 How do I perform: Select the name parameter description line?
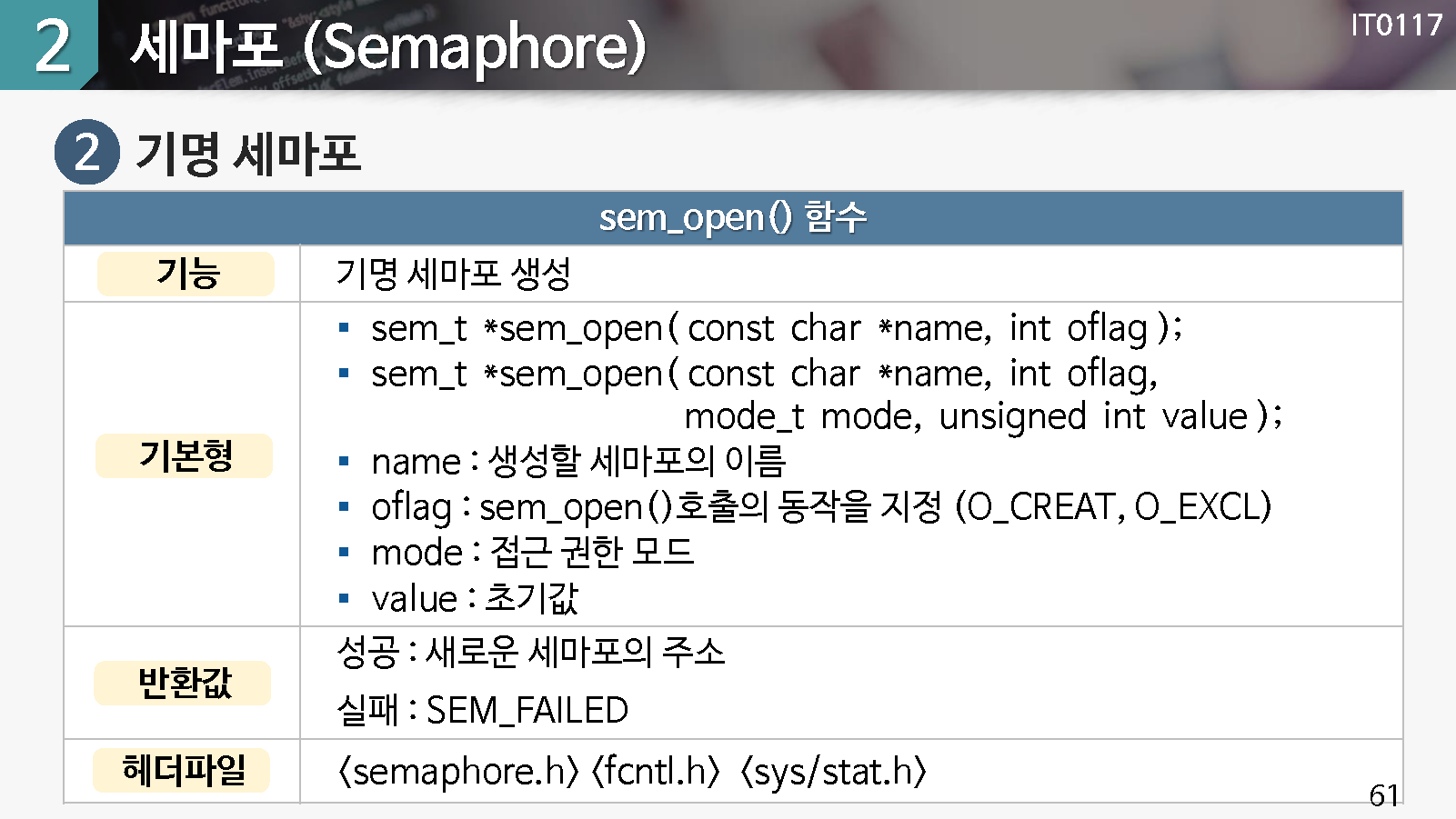(x=578, y=461)
